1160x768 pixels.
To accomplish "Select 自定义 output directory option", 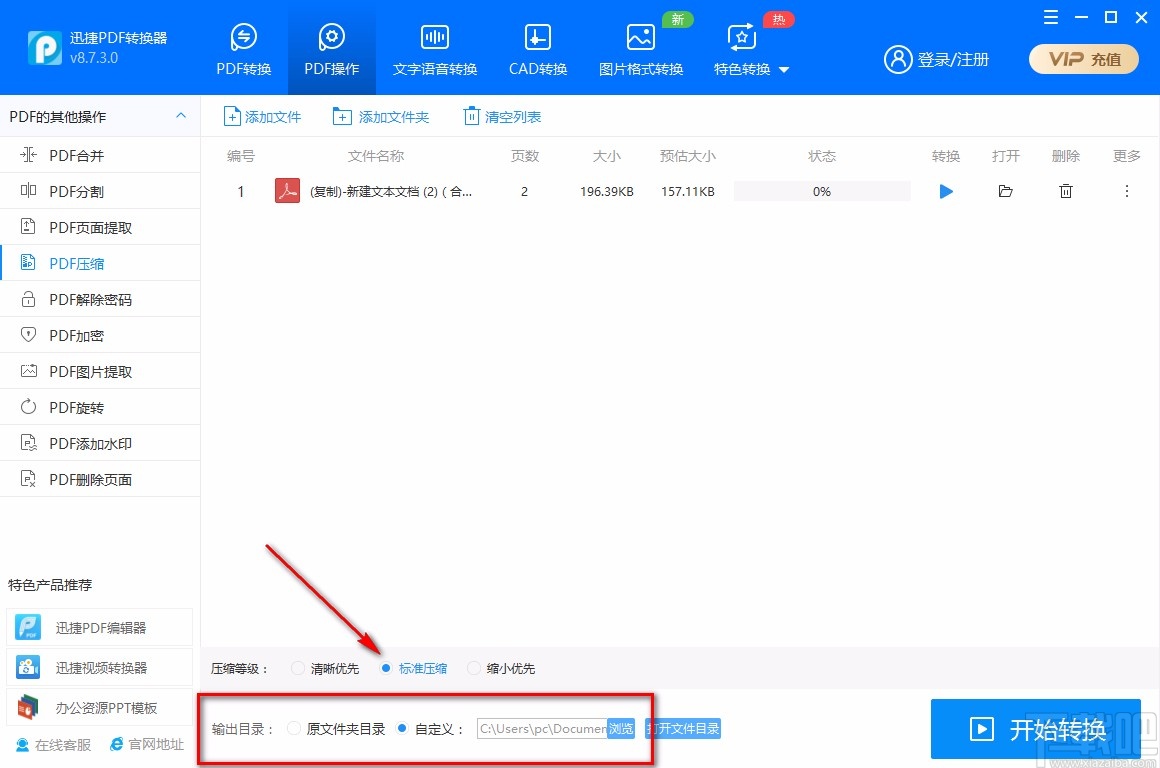I will coord(430,729).
